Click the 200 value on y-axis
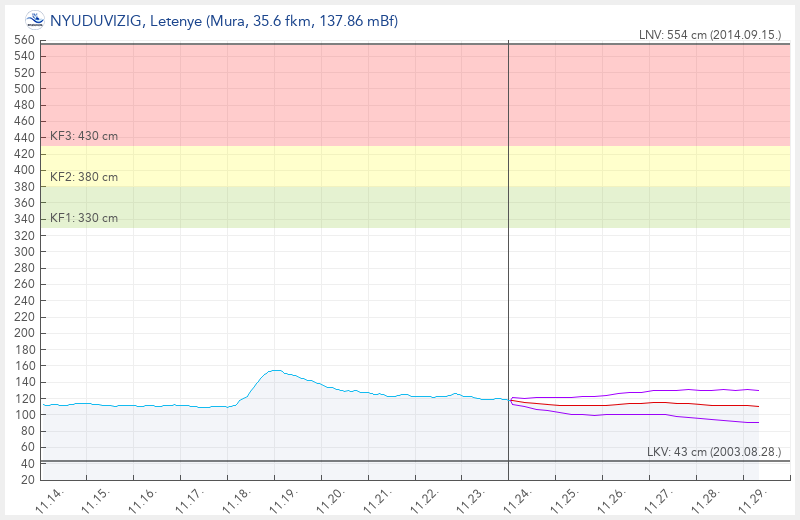This screenshot has height=520, width=800. (x=24, y=333)
